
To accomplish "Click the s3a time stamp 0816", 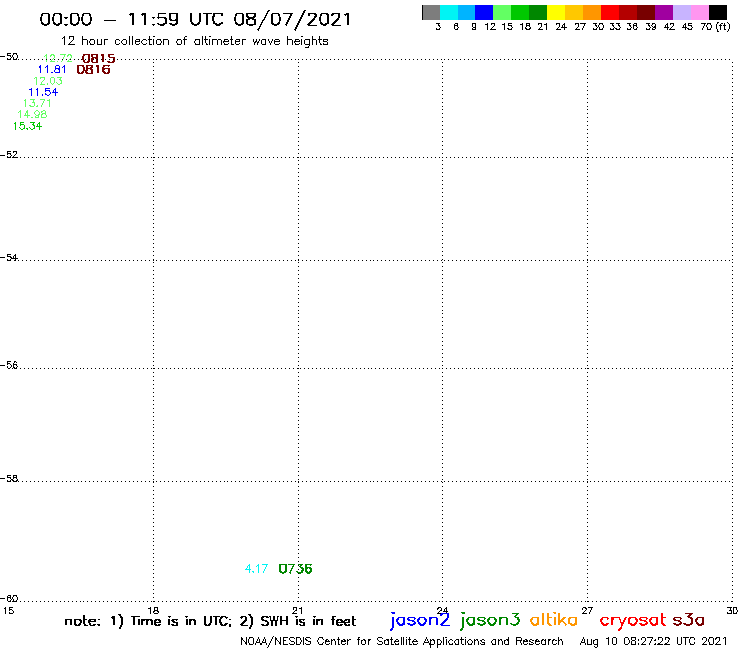I will pos(93,69).
